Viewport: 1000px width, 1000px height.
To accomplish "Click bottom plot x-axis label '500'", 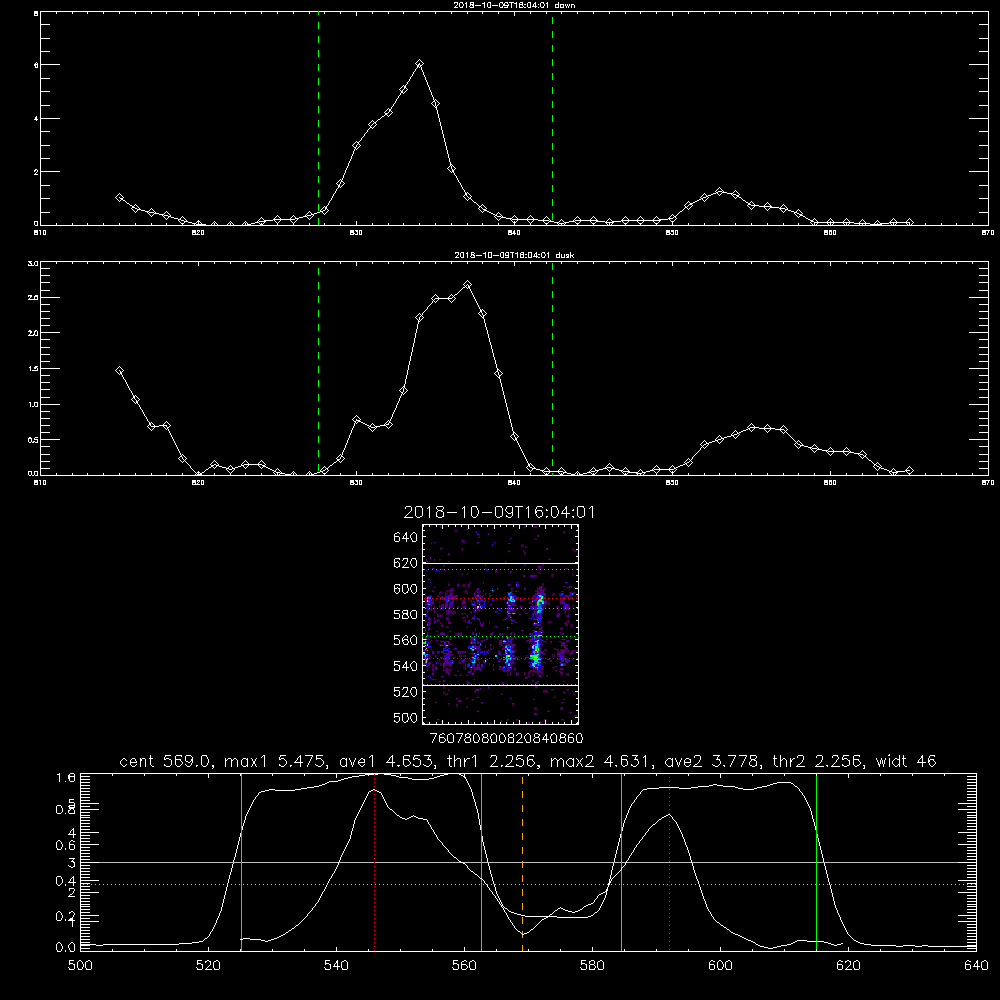I will click(80, 966).
